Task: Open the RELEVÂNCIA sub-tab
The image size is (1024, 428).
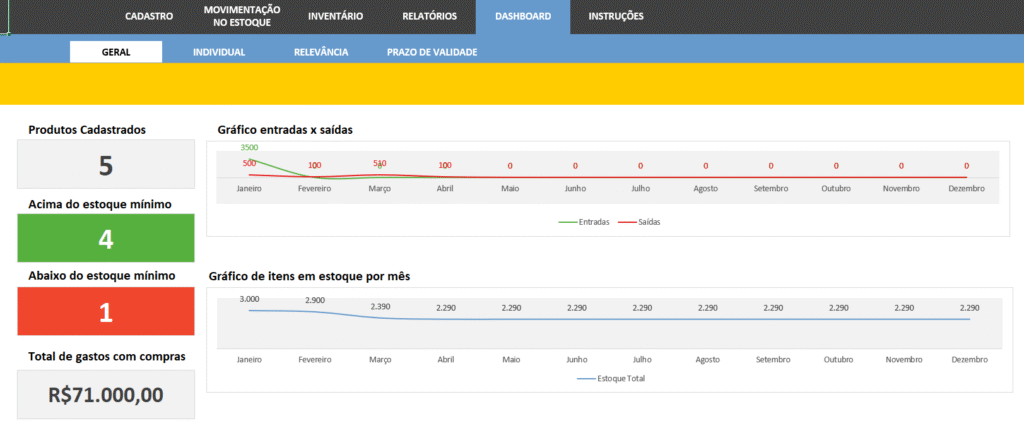Action: click(321, 52)
